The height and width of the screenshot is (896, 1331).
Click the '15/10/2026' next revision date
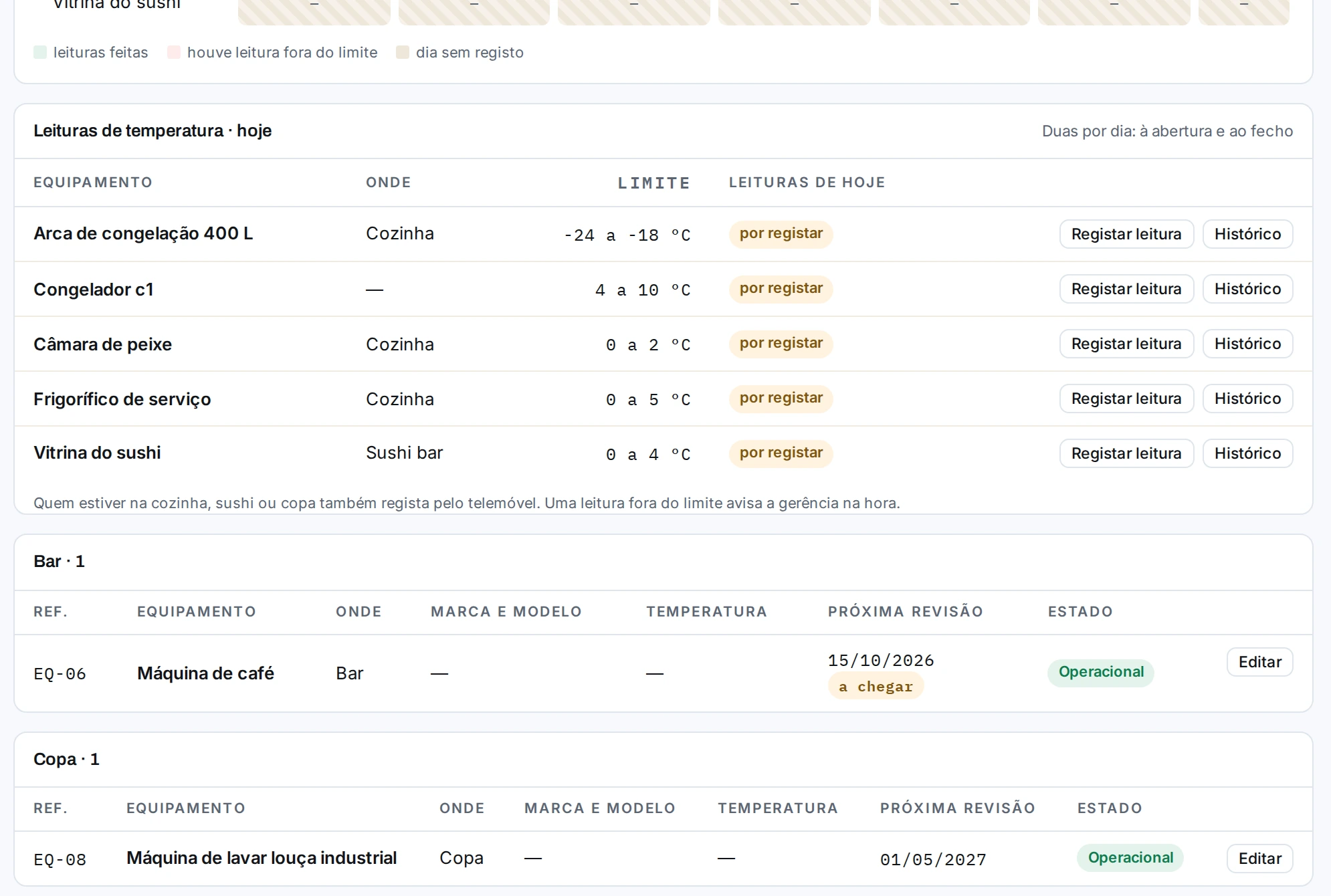pos(881,661)
